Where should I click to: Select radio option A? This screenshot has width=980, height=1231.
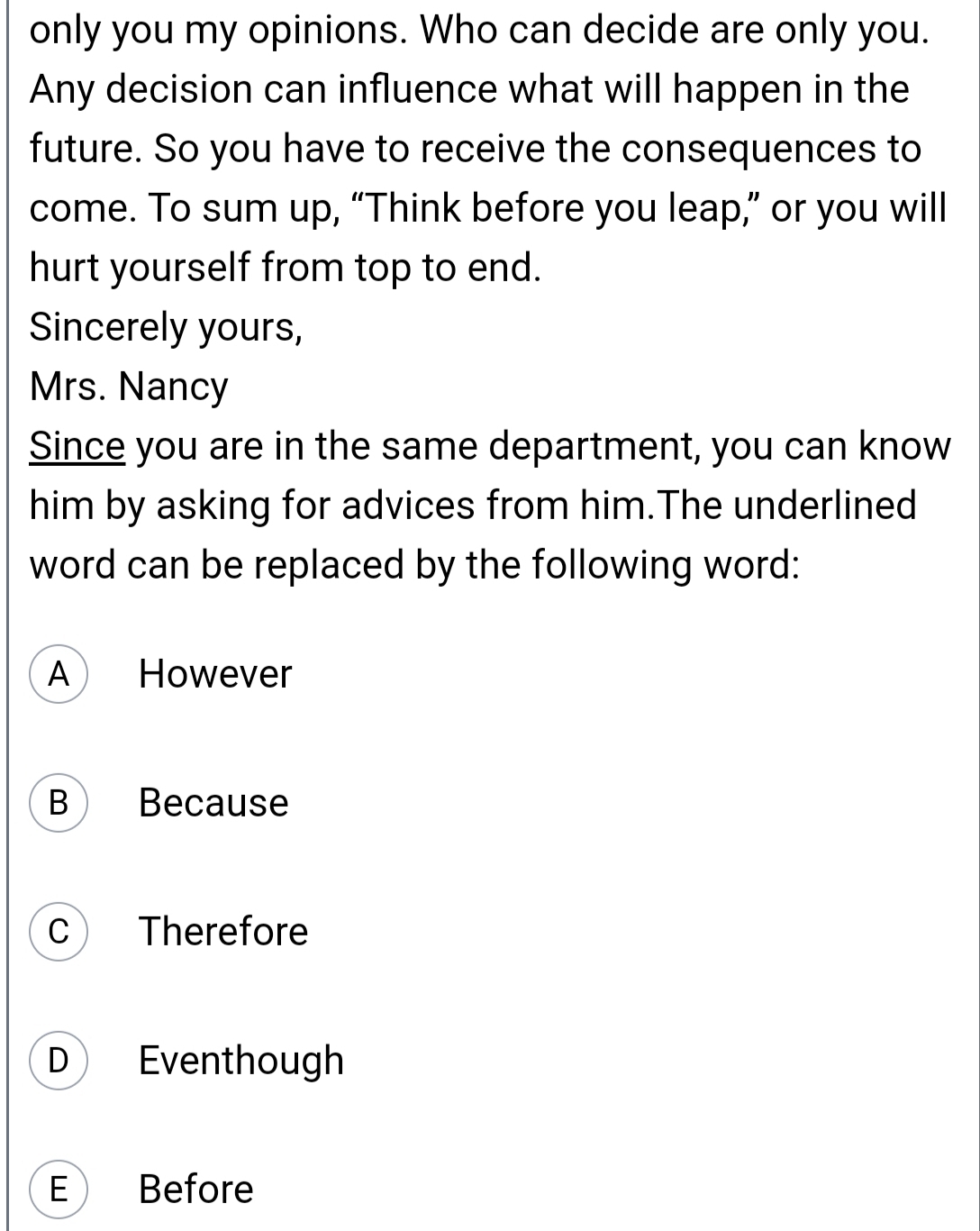(59, 673)
